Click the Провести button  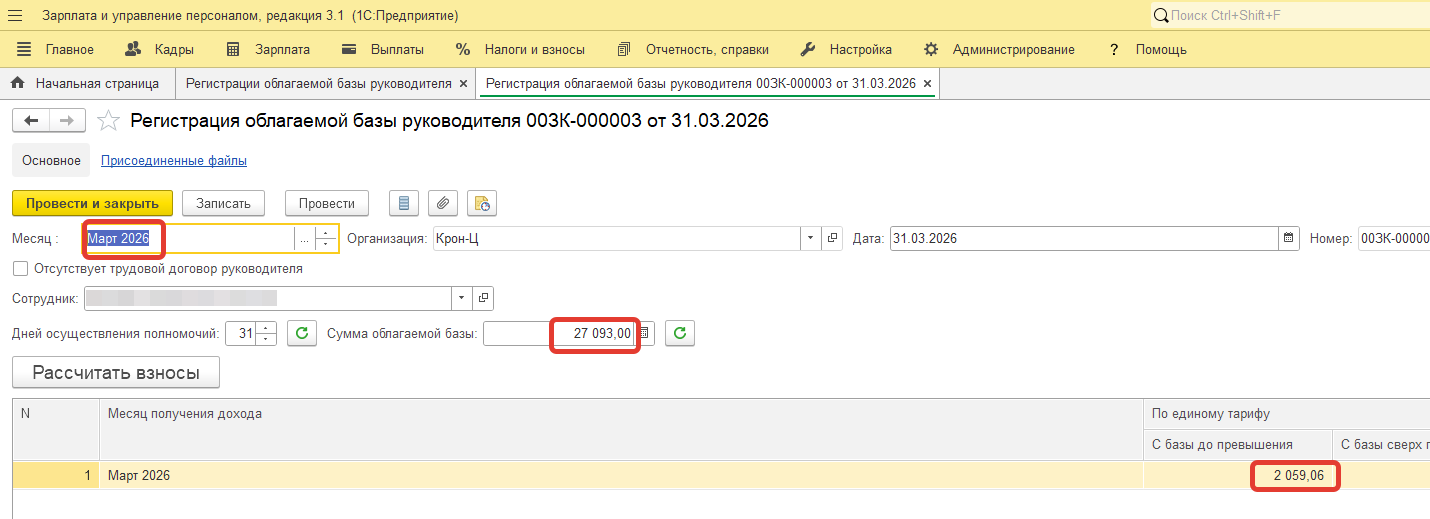(x=327, y=203)
